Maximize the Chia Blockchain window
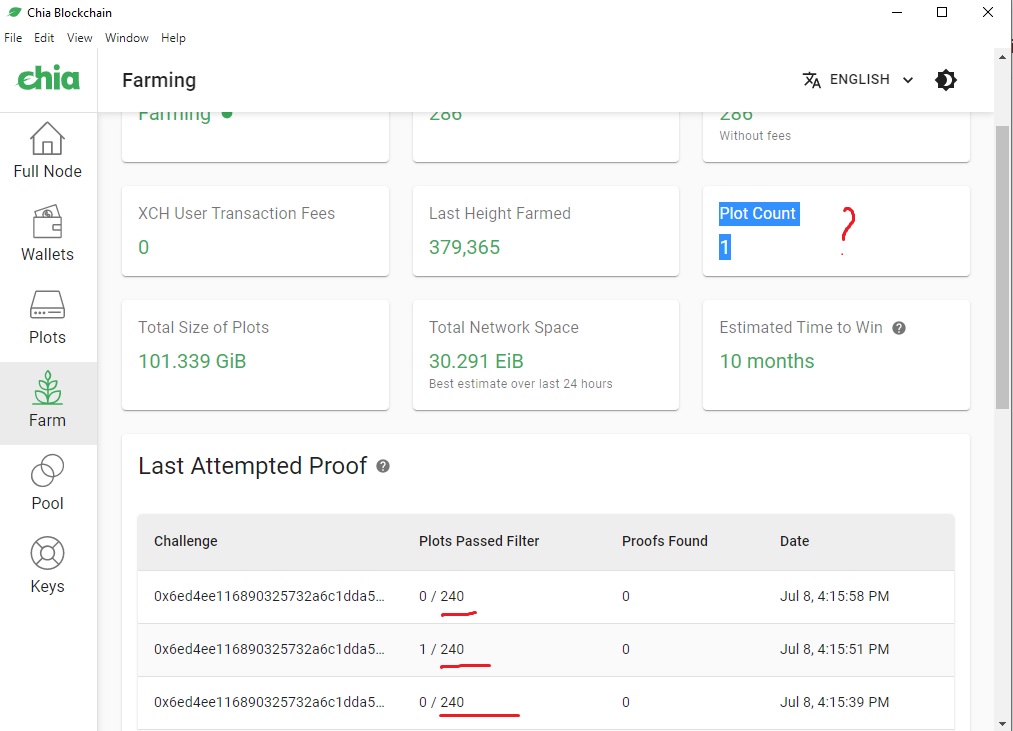The width and height of the screenshot is (1013, 731). [942, 12]
